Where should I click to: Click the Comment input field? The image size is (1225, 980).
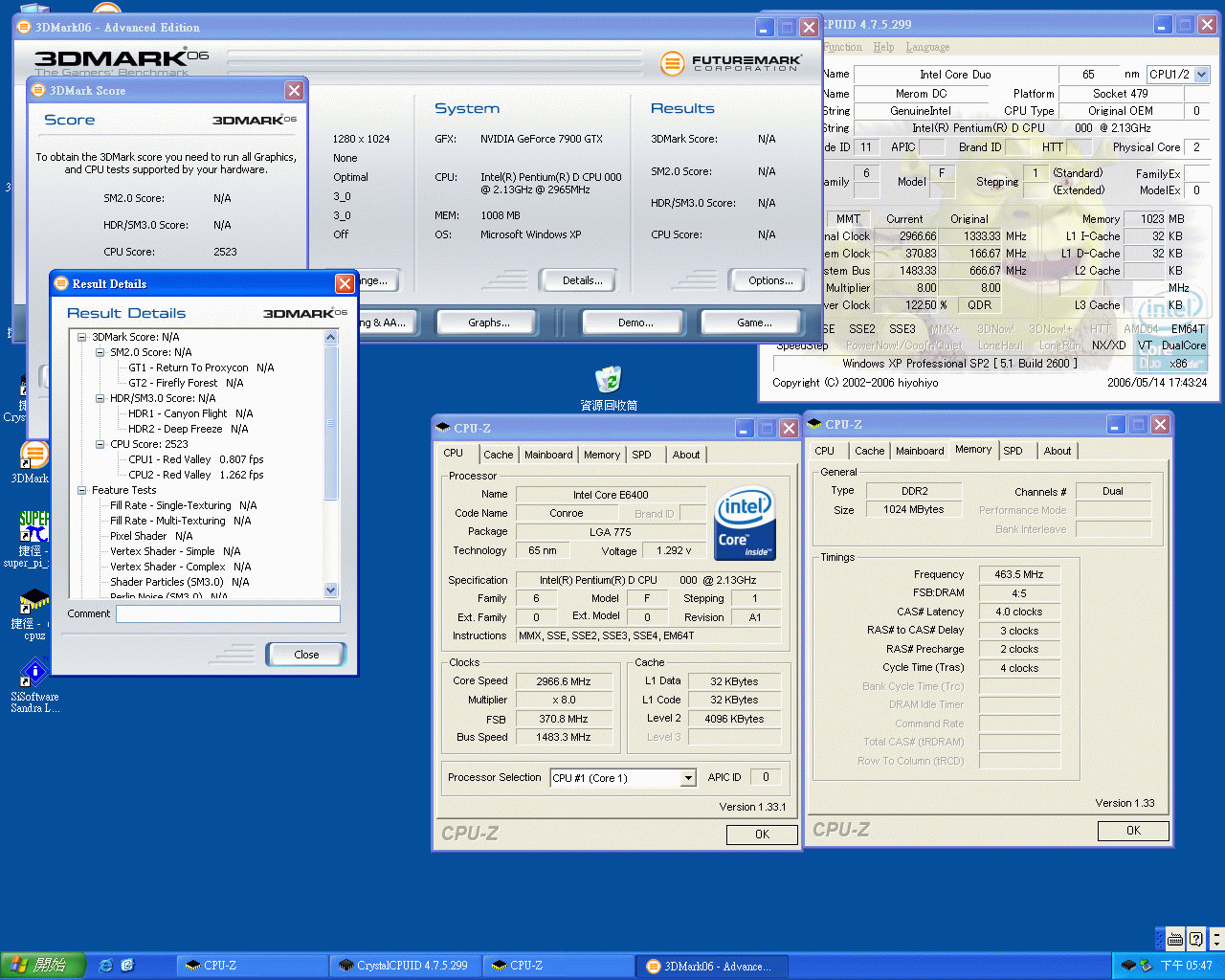click(x=228, y=614)
